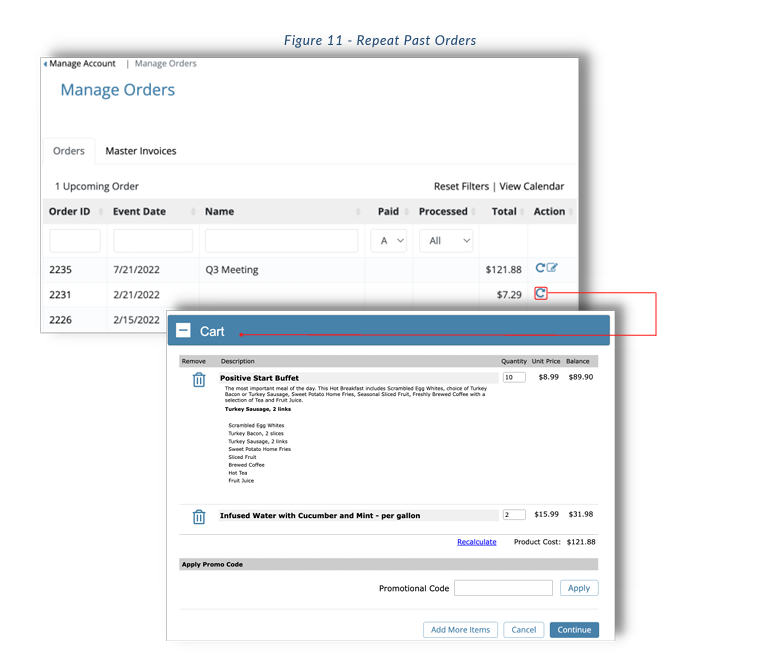Click event date 7/21/2022
Image resolution: width=764 pixels, height=660 pixels.
136,270
